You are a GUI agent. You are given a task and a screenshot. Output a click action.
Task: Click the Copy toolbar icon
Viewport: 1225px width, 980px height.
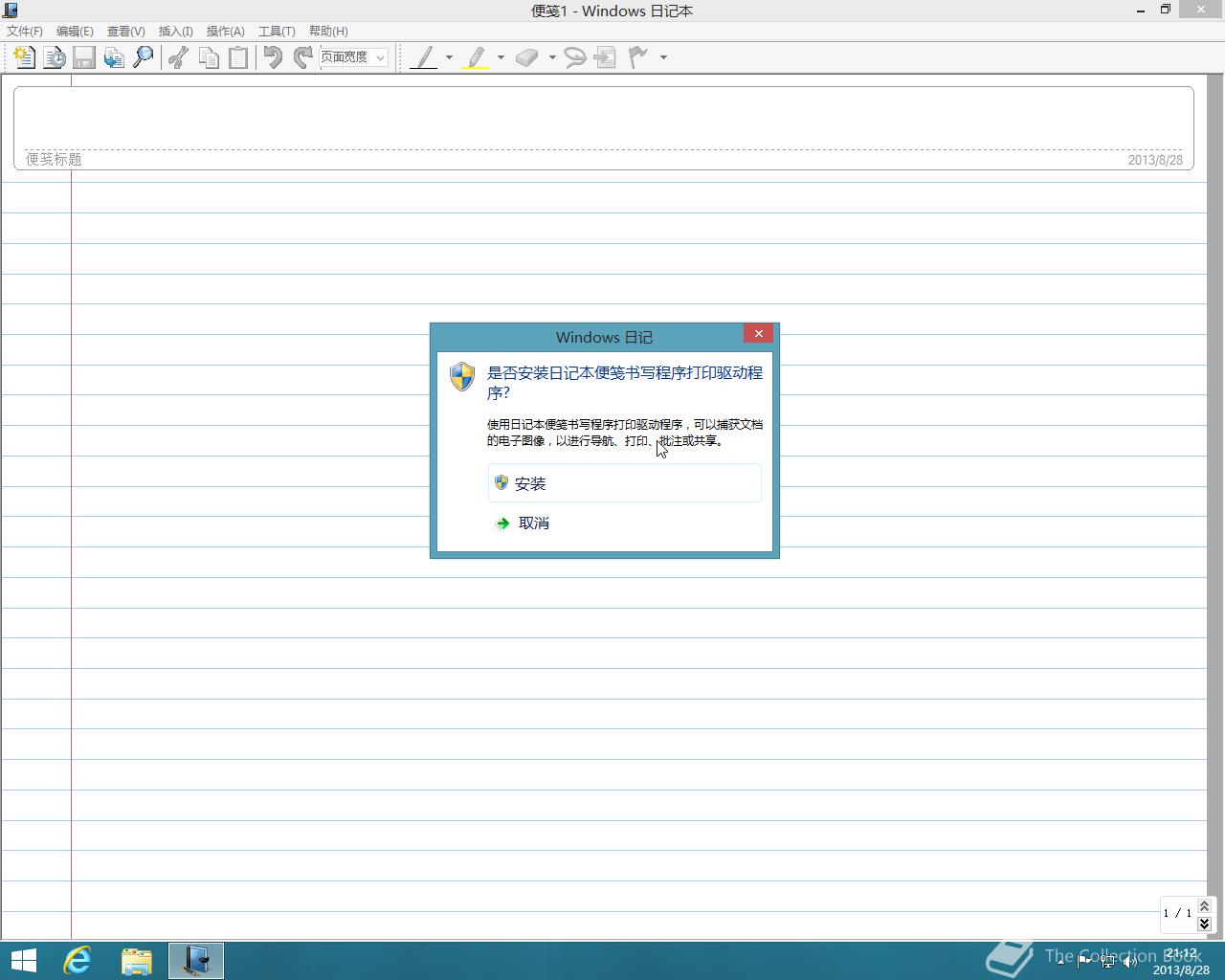[208, 57]
